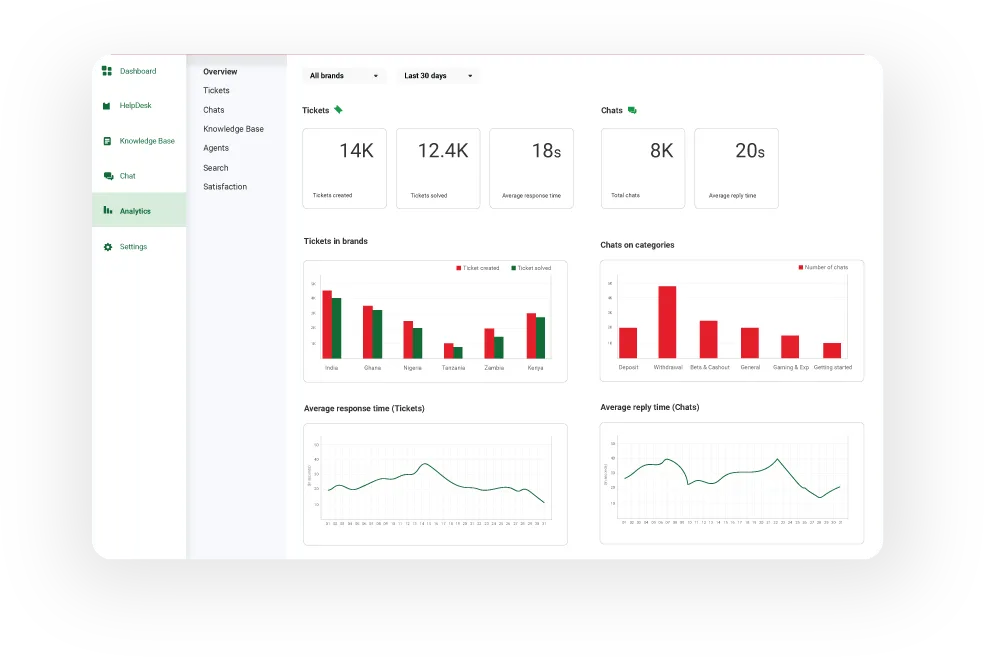Open the Search analytics section
Screen dimensions: 984x657
[216, 168]
